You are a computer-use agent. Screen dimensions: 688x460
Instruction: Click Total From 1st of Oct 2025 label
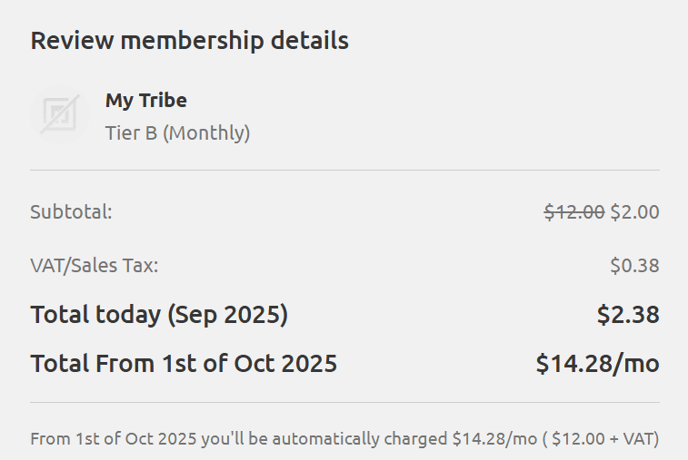184,363
